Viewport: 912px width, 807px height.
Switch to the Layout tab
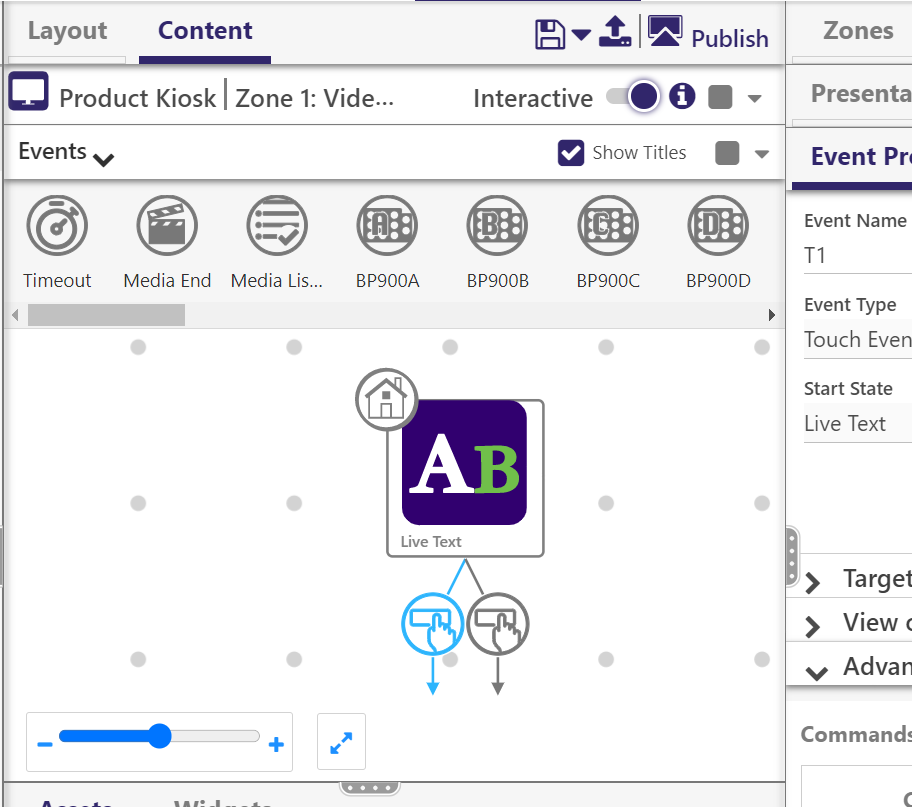69,31
